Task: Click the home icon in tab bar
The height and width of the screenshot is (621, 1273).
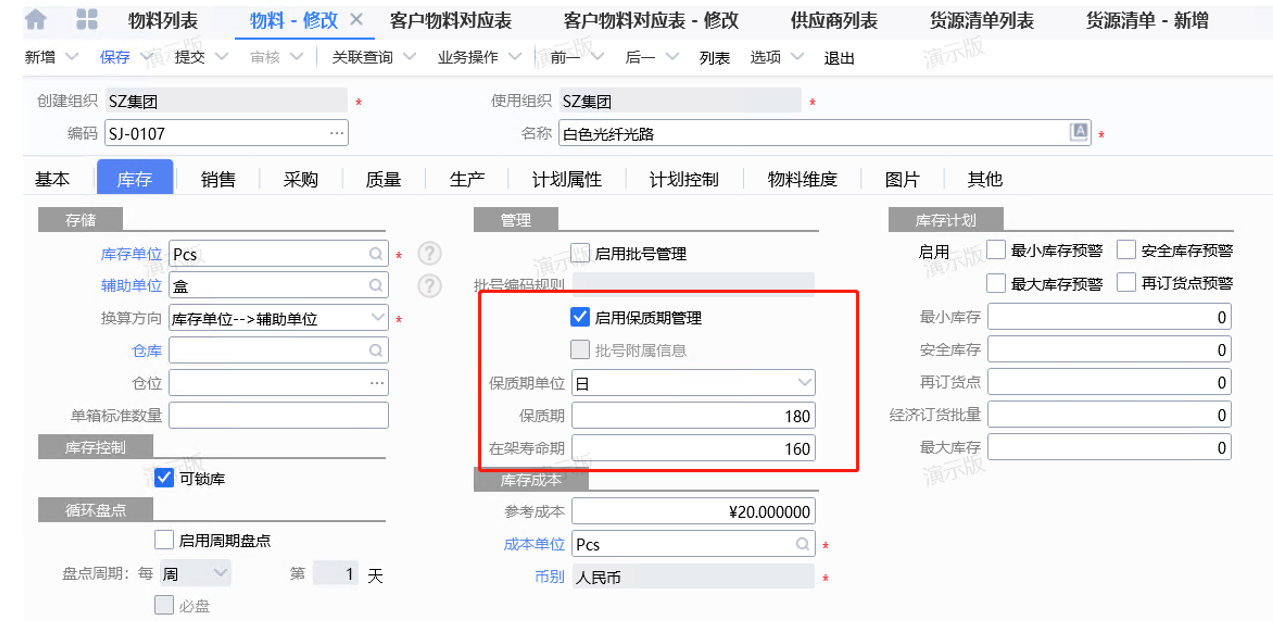Action: 36,20
